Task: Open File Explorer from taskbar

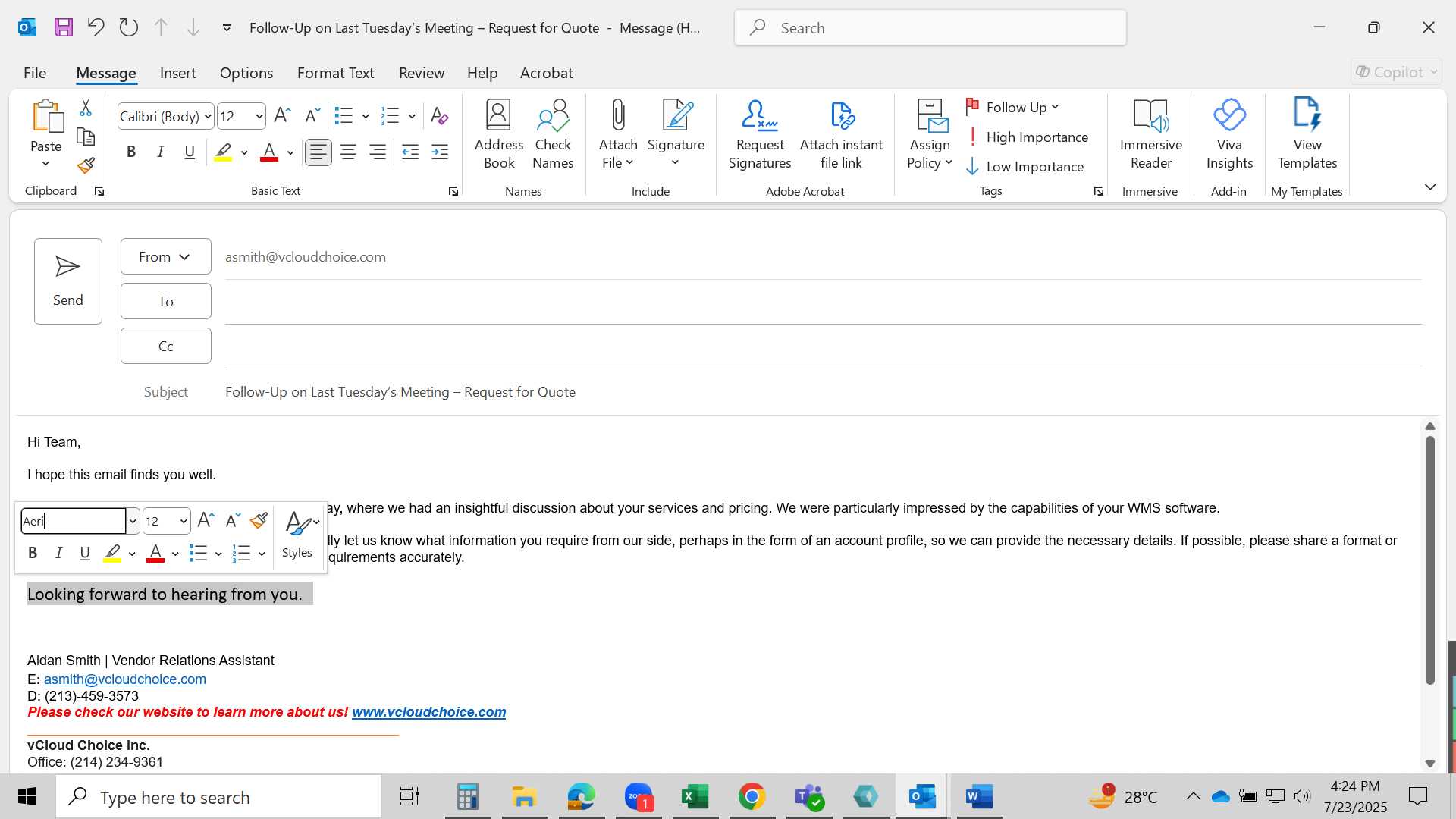Action: click(524, 796)
